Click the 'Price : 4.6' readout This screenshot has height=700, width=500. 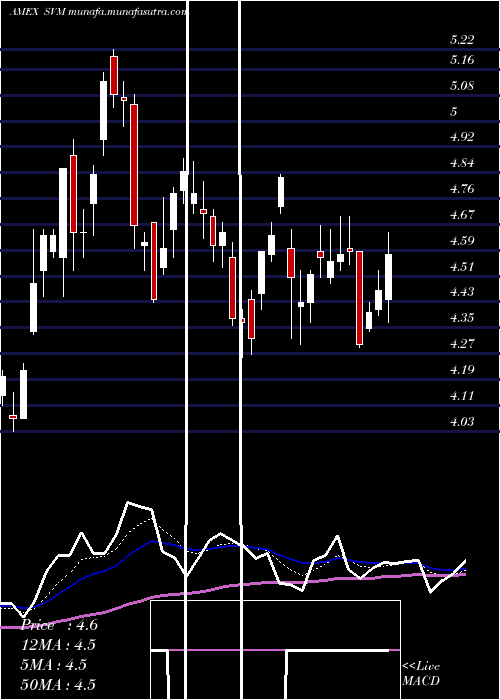click(x=59, y=625)
